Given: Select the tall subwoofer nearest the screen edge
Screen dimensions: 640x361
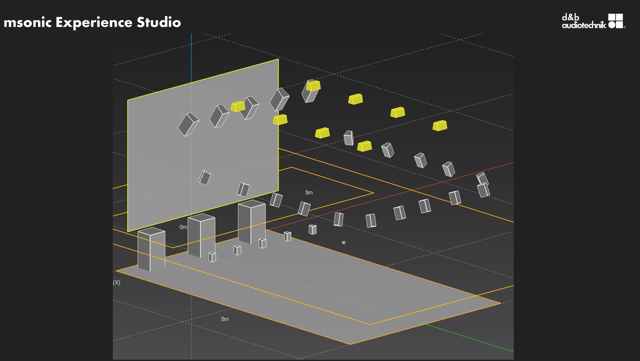Looking at the screenshot, I should [252, 222].
